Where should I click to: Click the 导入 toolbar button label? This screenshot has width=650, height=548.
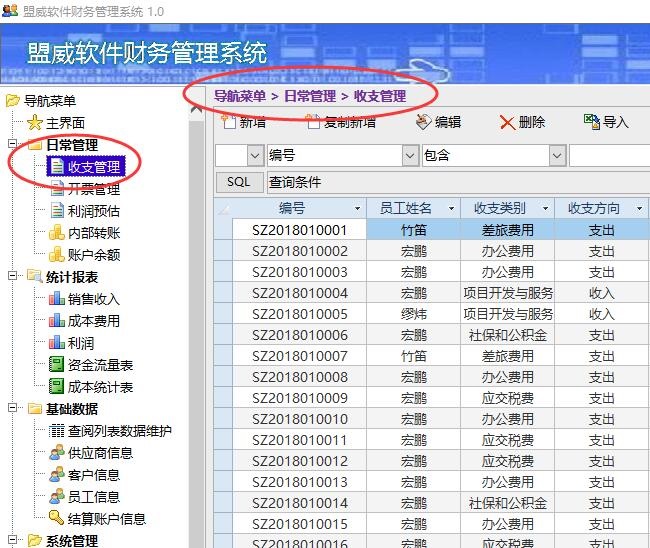[x=616, y=122]
